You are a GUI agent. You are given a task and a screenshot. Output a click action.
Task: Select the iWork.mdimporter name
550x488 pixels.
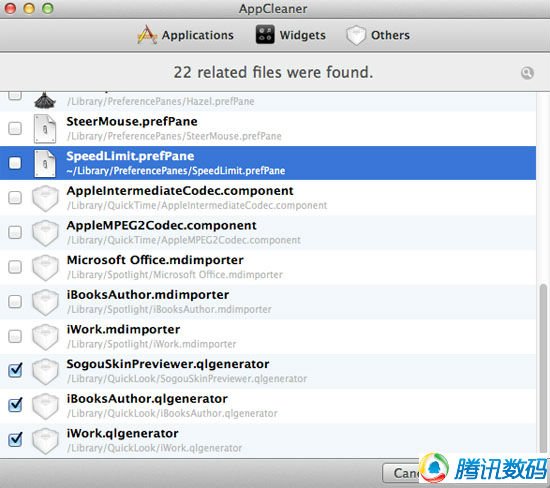coord(123,329)
